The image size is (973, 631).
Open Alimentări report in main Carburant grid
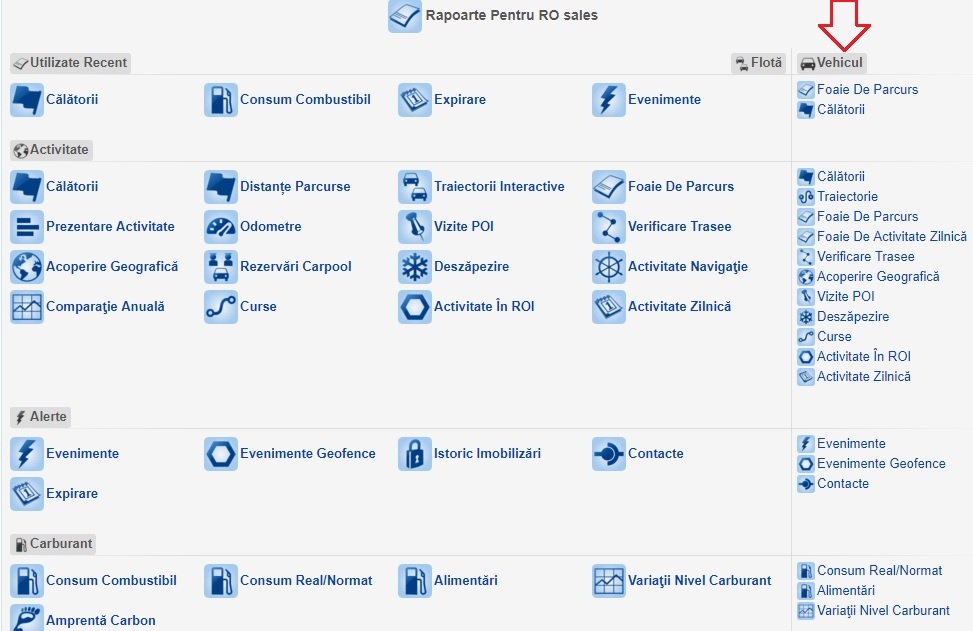(465, 581)
